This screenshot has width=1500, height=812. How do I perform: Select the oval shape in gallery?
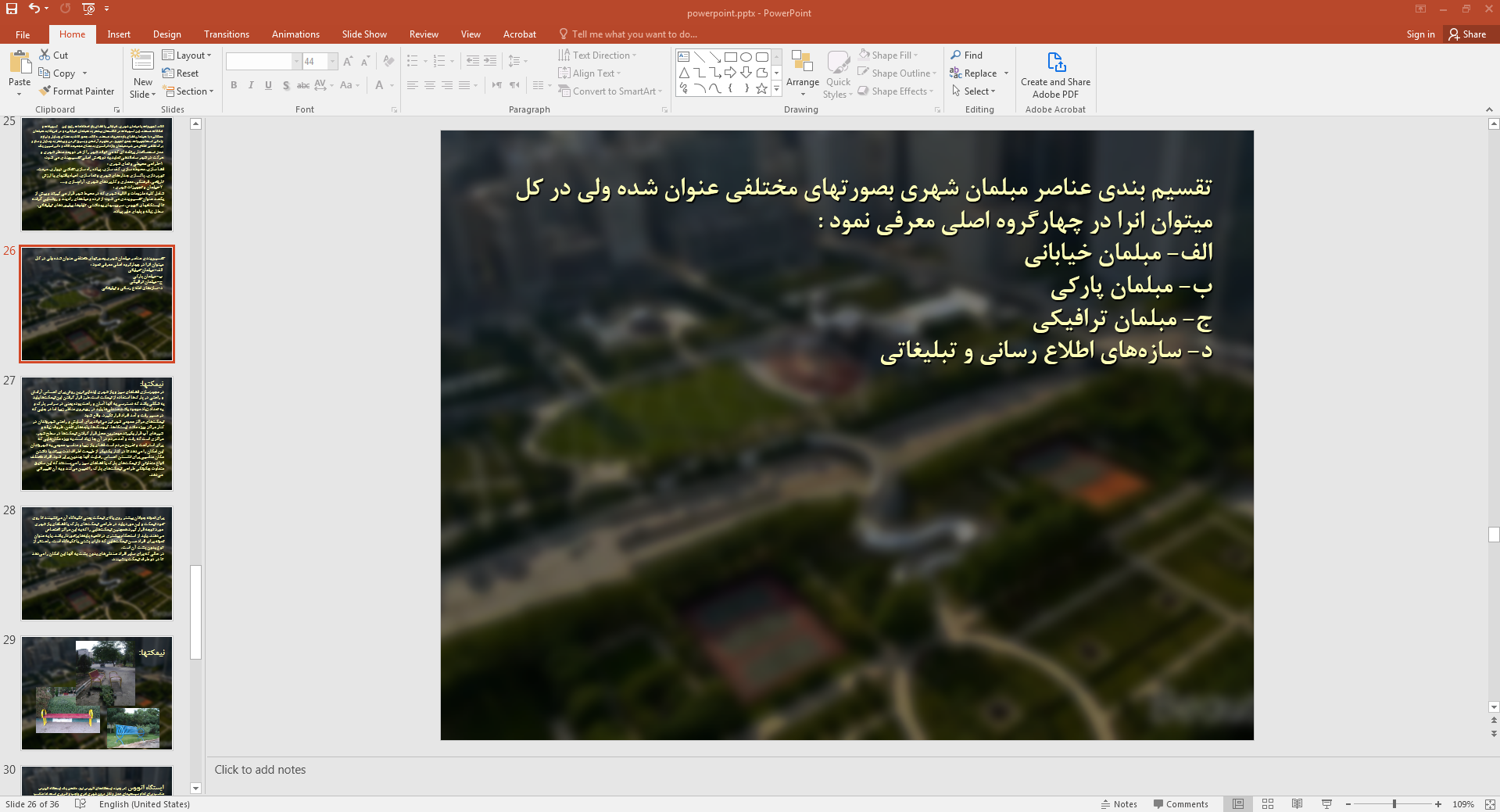746,57
